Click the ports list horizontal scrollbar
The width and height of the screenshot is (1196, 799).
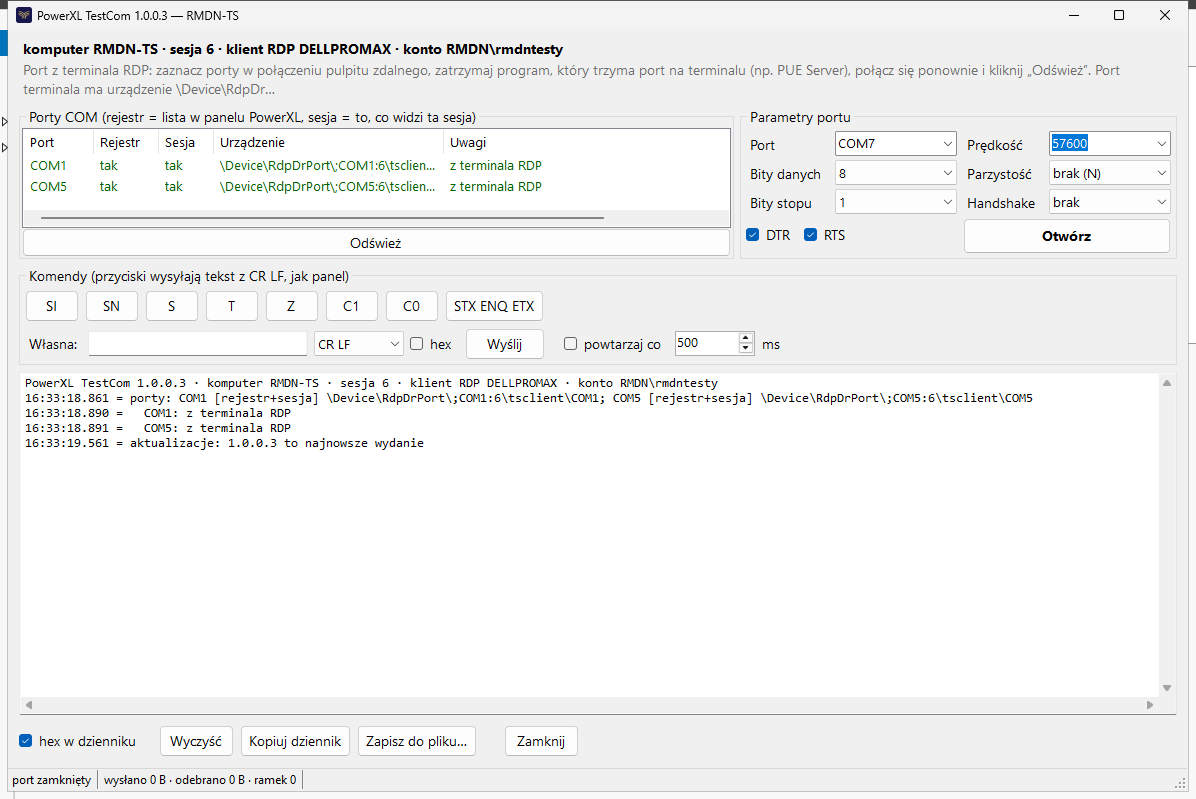coord(322,218)
